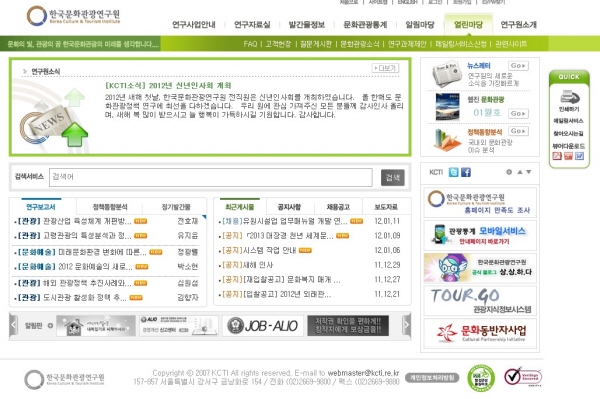Click the round plus icon in the KCTI banner bar
The width and height of the screenshot is (600, 399).
509,172
